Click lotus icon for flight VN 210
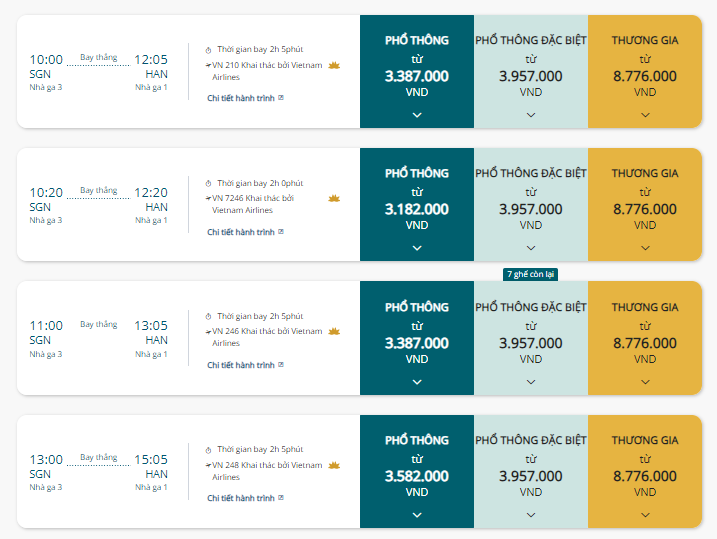717x539 pixels. (334, 65)
